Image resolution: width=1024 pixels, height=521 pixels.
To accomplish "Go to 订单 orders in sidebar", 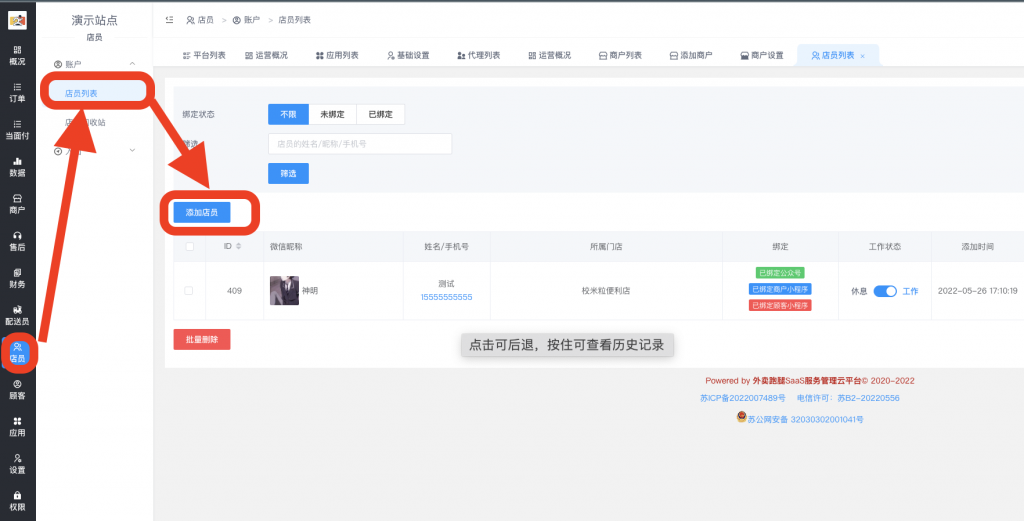I will pyautogui.click(x=17, y=92).
